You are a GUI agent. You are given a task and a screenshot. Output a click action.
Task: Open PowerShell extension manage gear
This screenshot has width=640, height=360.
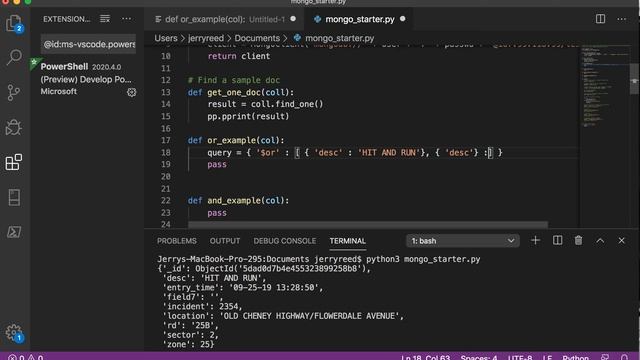131,92
